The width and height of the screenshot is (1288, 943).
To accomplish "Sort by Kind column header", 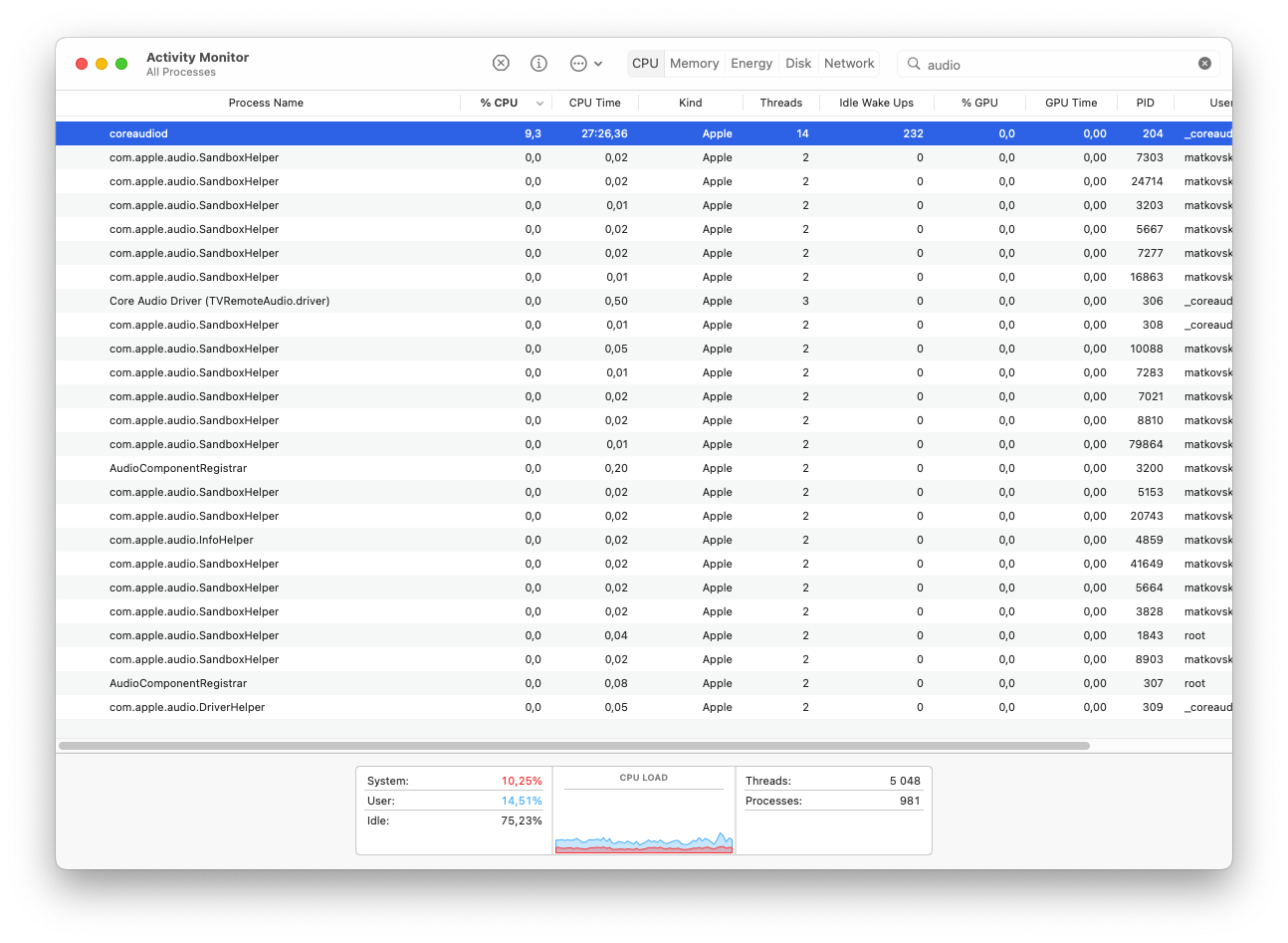I will coord(690,103).
